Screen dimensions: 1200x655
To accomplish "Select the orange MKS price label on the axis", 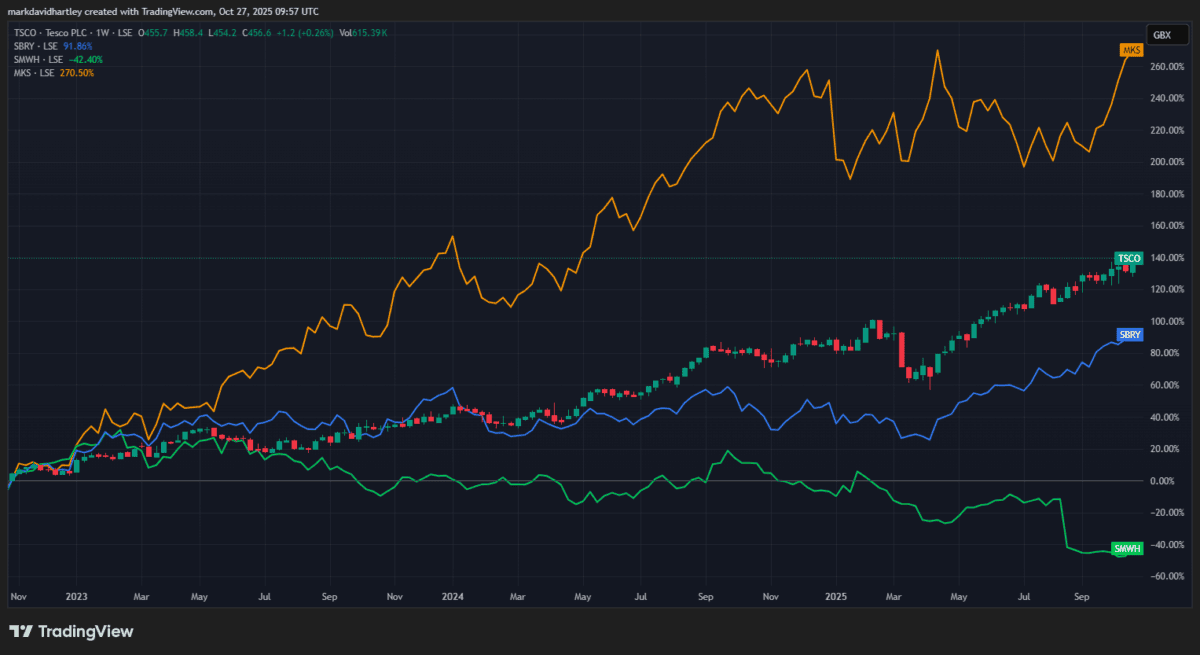I will pos(1131,49).
